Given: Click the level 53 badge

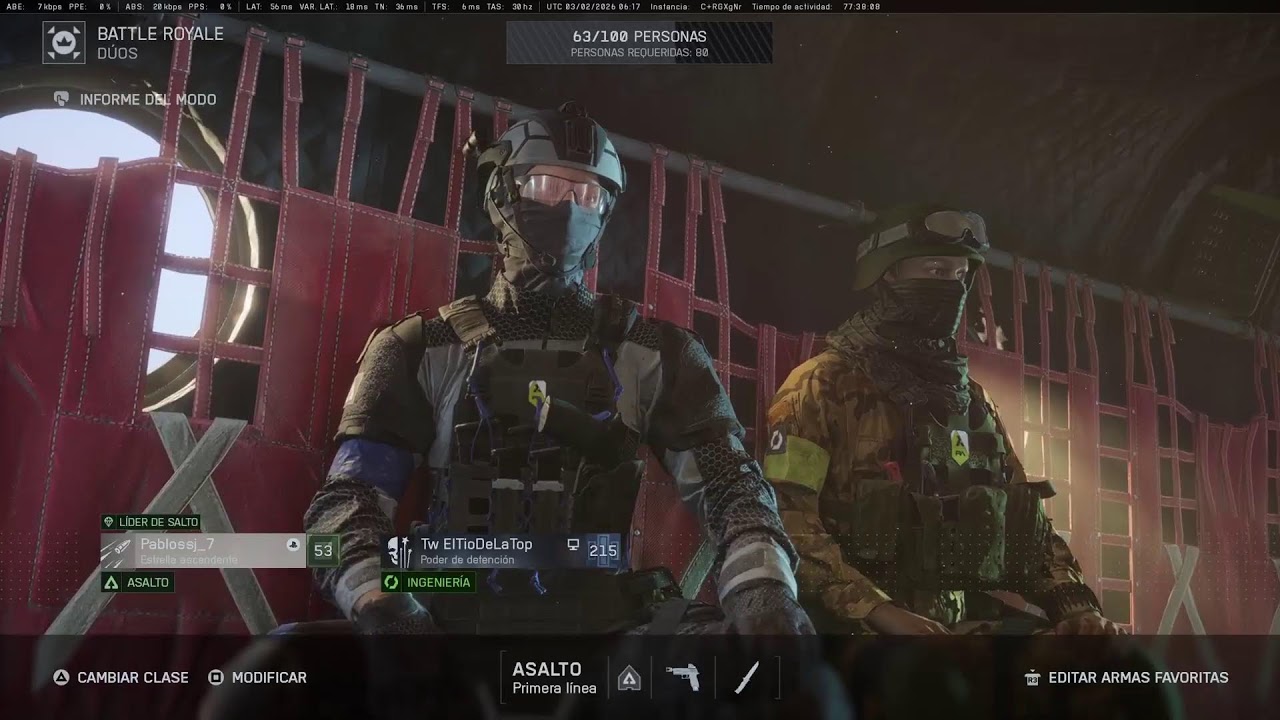Looking at the screenshot, I should click(323, 550).
